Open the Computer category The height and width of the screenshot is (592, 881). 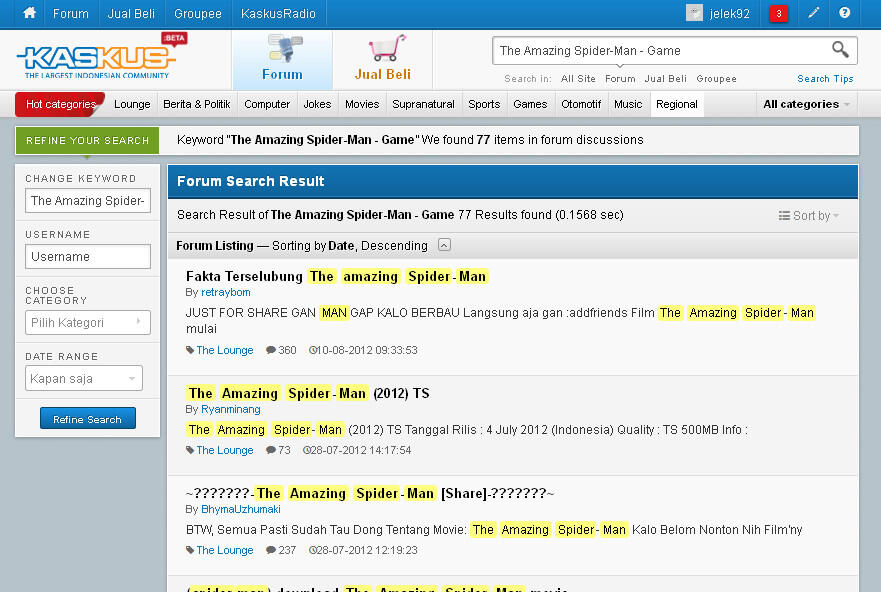[267, 104]
